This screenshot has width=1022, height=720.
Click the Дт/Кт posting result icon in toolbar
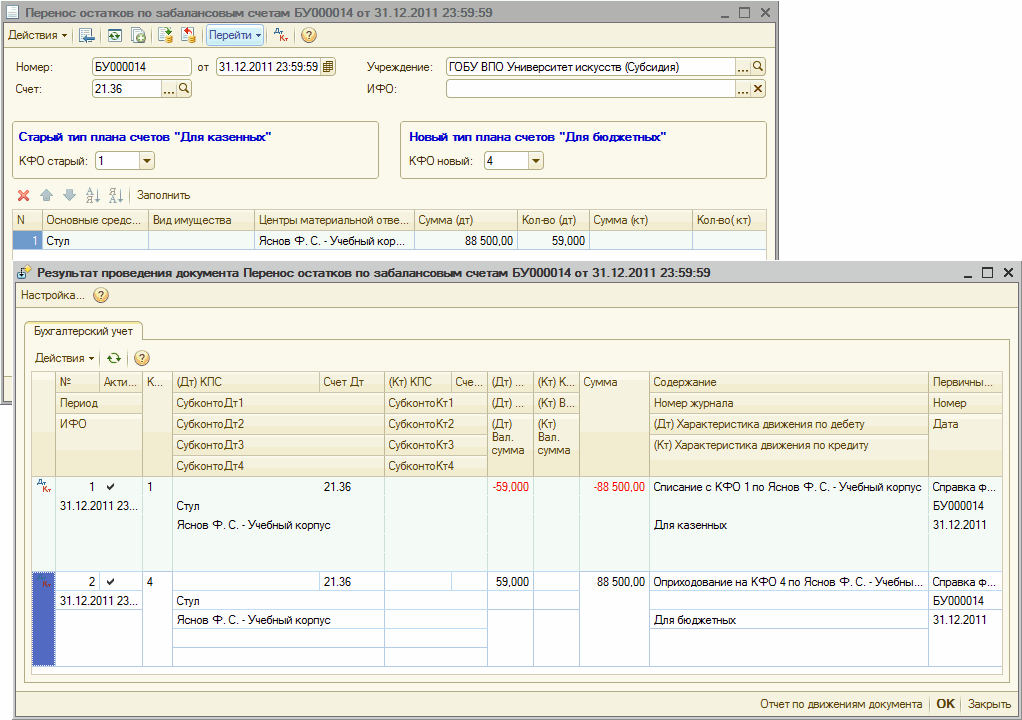(x=282, y=35)
